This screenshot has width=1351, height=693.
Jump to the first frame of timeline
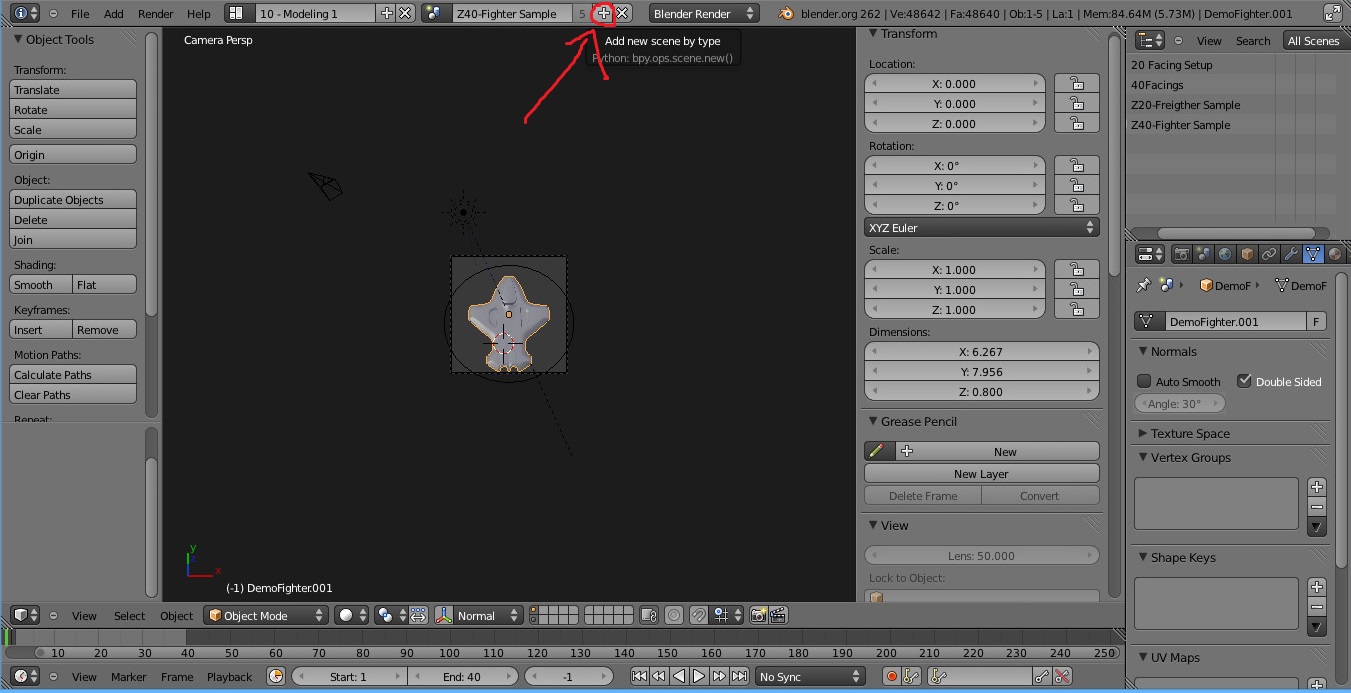(639, 677)
